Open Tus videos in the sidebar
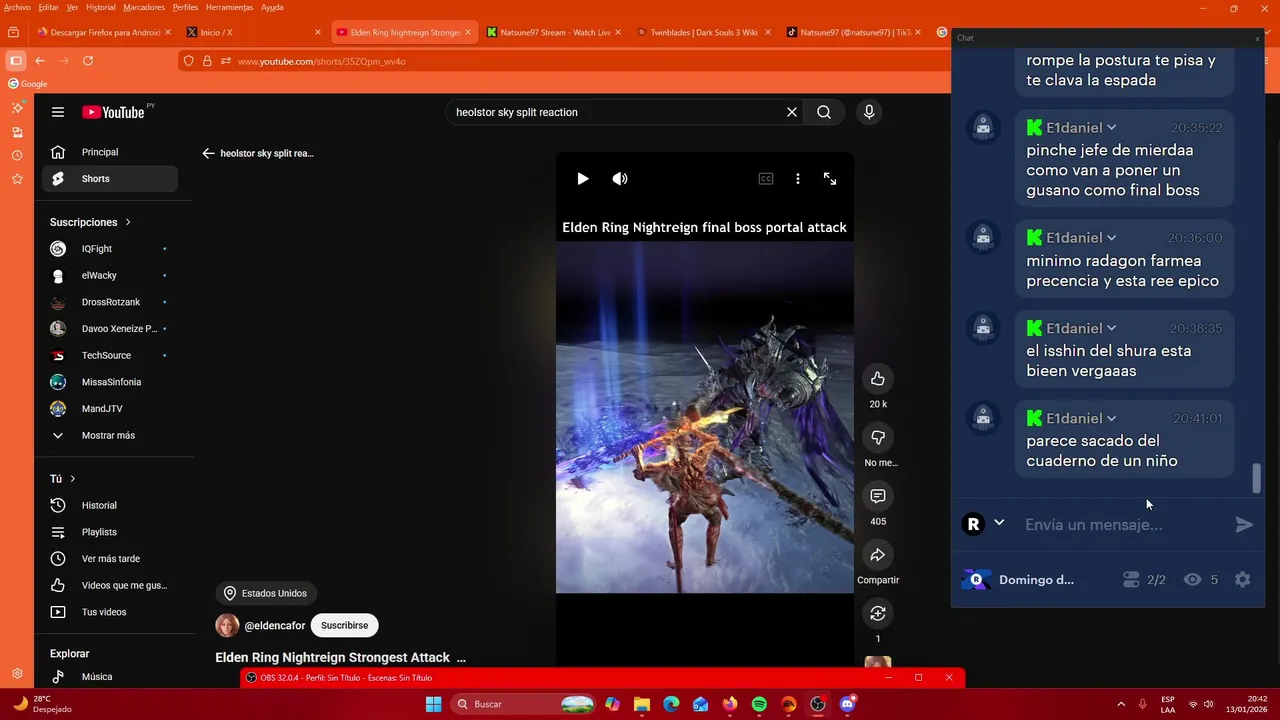This screenshot has height=720, width=1280. [x=110, y=612]
